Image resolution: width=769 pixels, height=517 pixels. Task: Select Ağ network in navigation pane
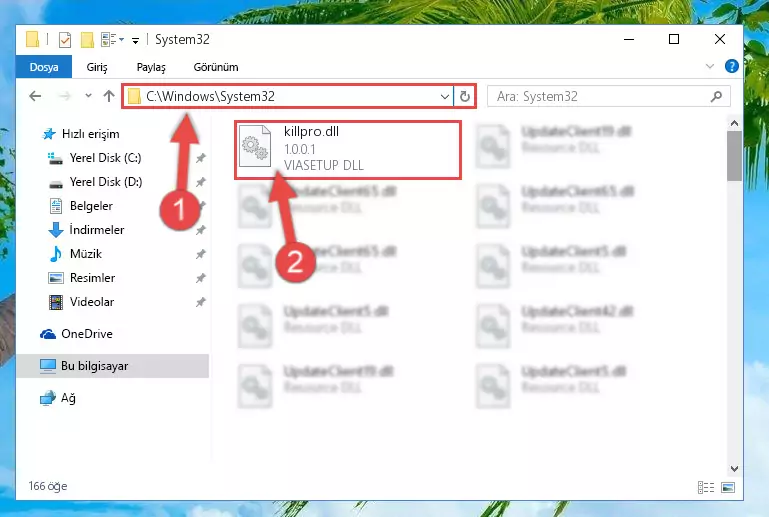[68, 398]
